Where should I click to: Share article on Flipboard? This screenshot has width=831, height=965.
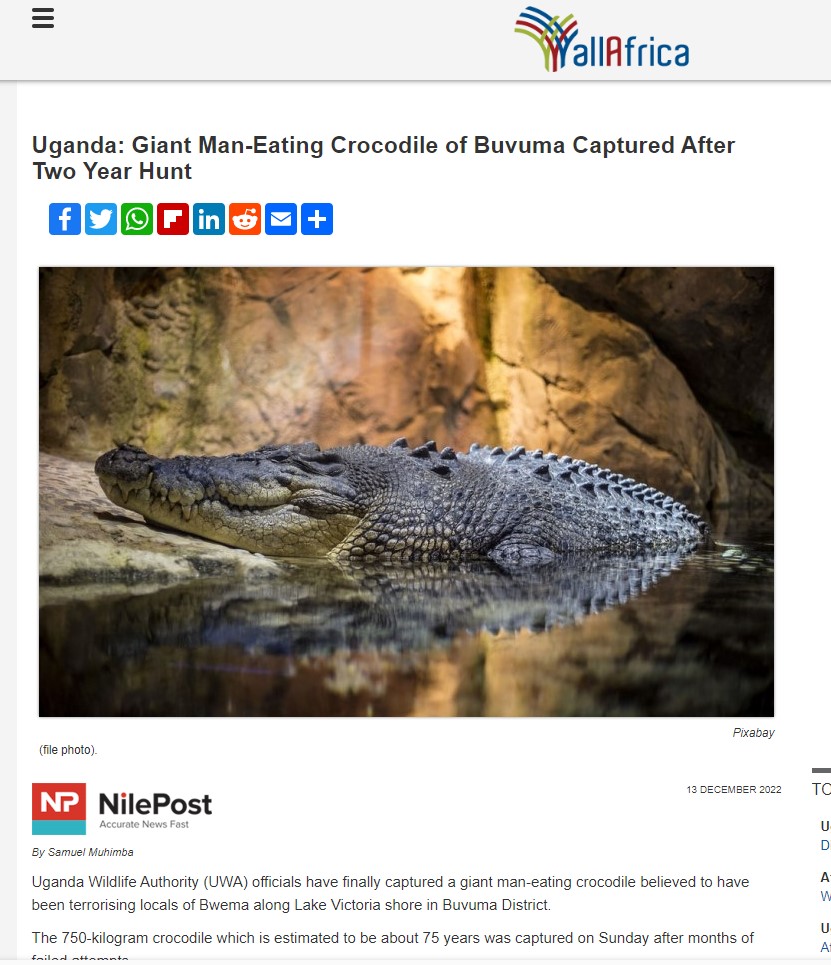tap(173, 219)
